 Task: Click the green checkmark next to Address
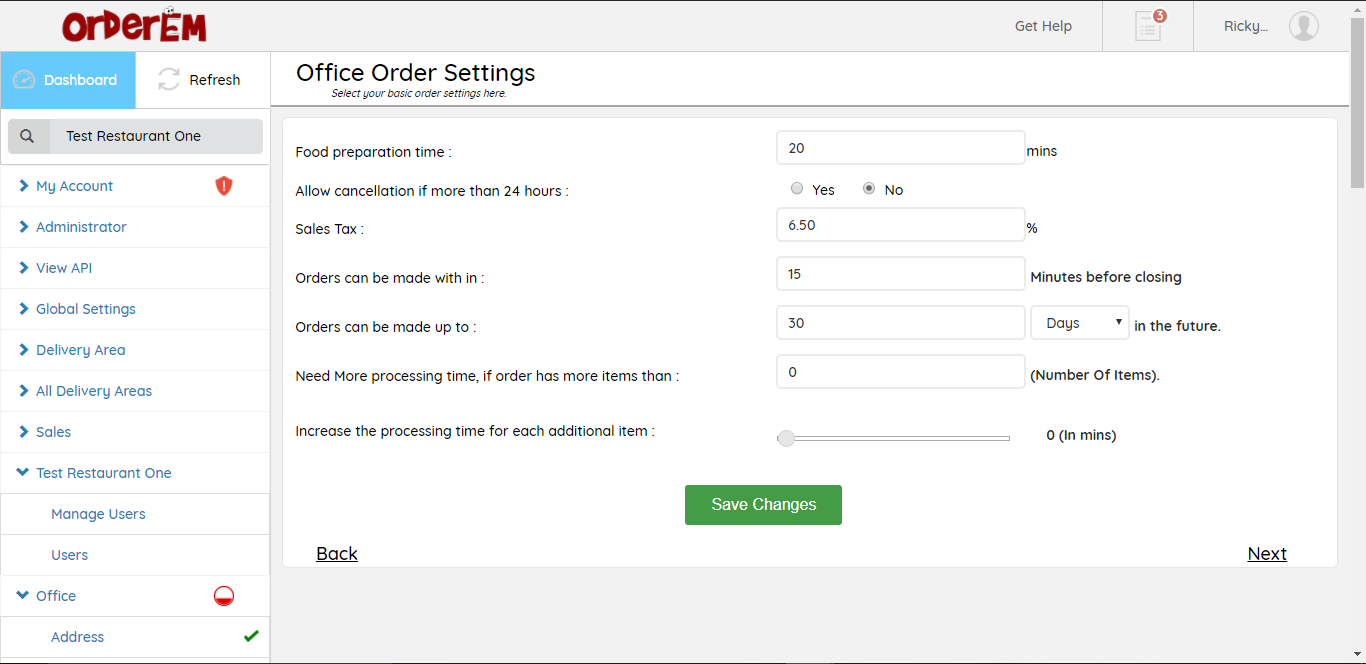pyautogui.click(x=251, y=636)
